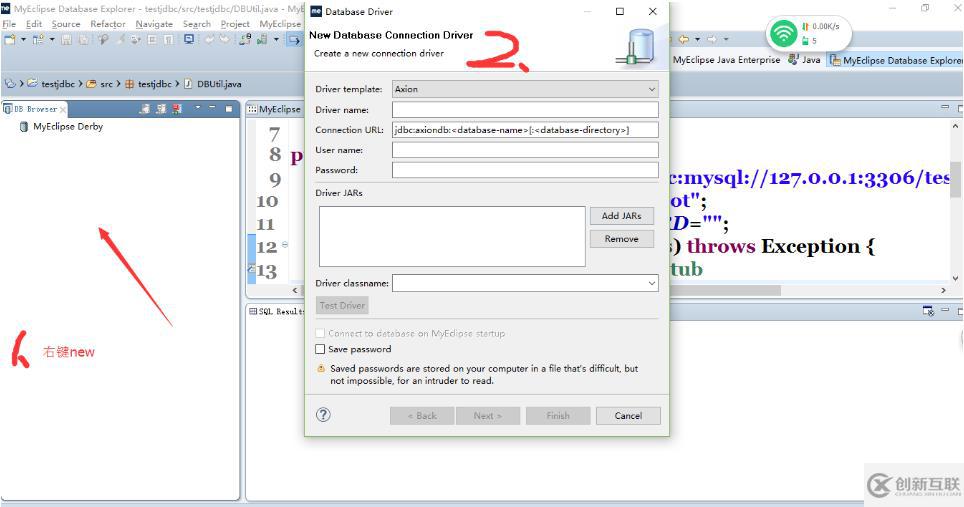Open the Navigate menu

tap(154, 23)
